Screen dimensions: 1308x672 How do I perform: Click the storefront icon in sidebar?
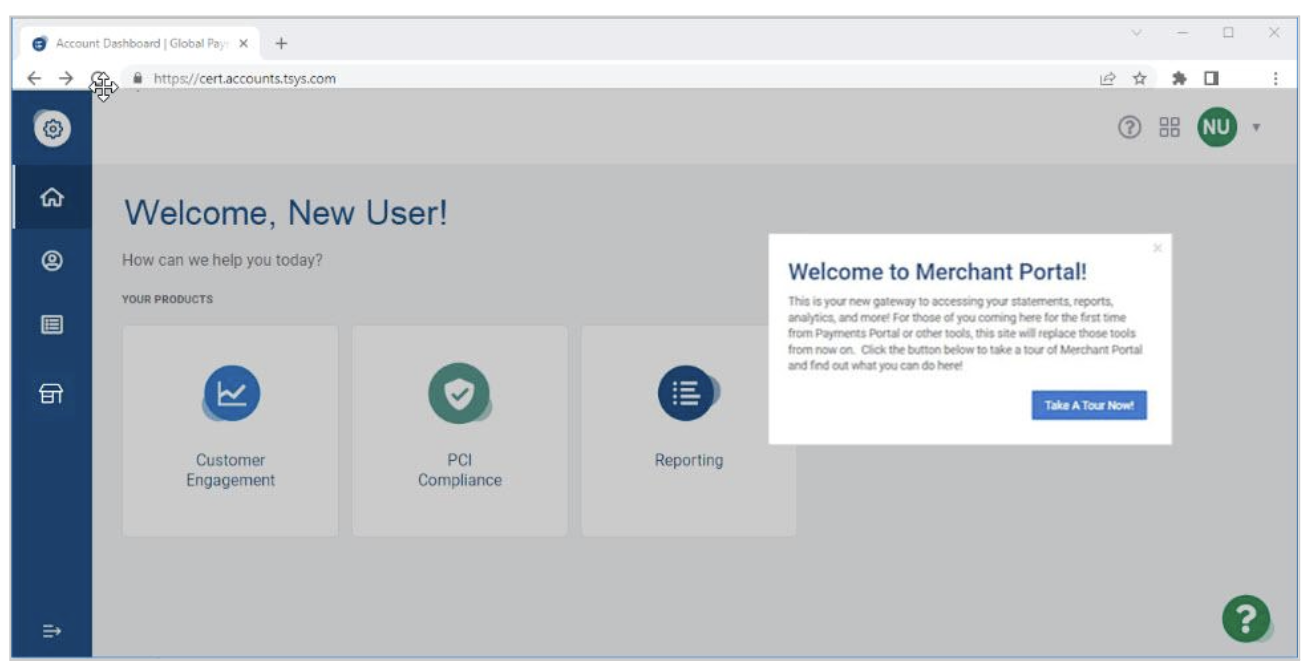pos(51,394)
